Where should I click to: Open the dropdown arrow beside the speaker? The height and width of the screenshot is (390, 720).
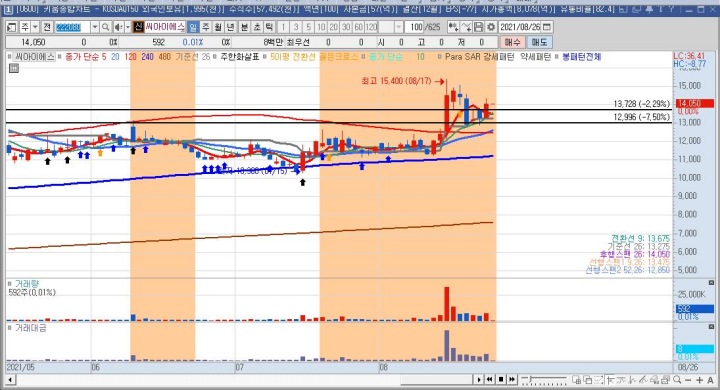click(x=128, y=27)
